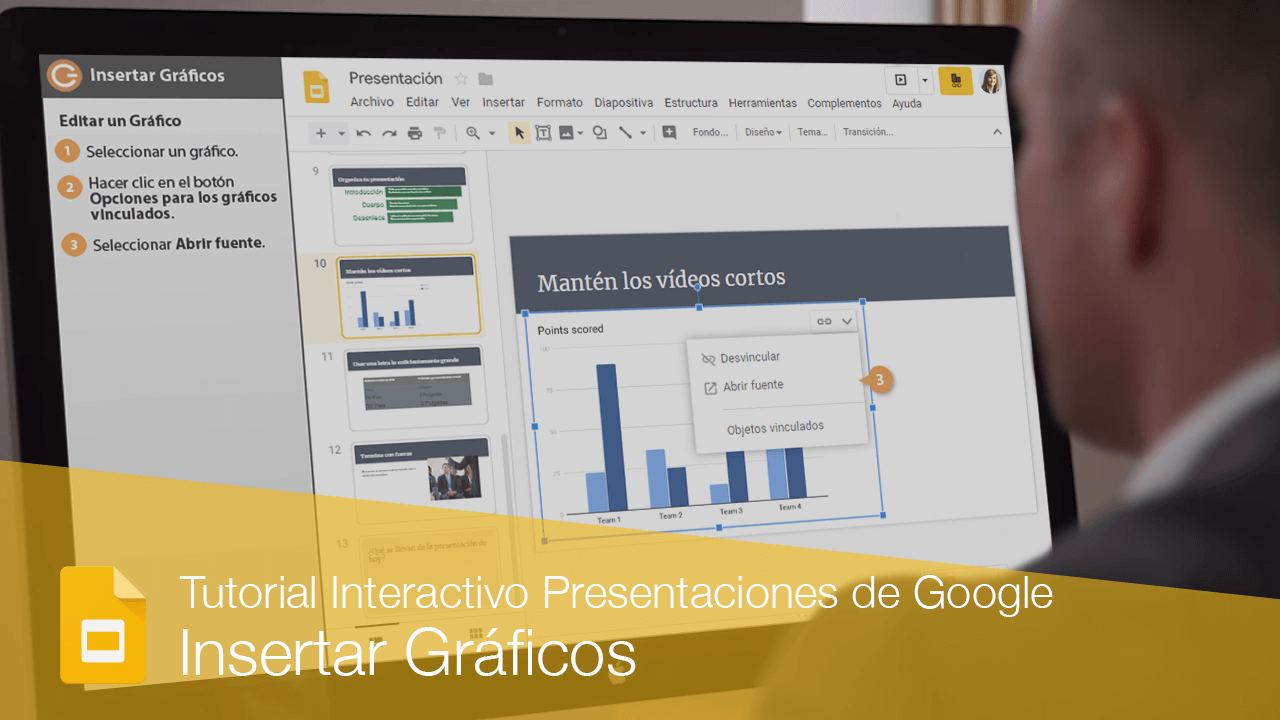
Task: Add a new slide with the plus icon
Action: [321, 133]
